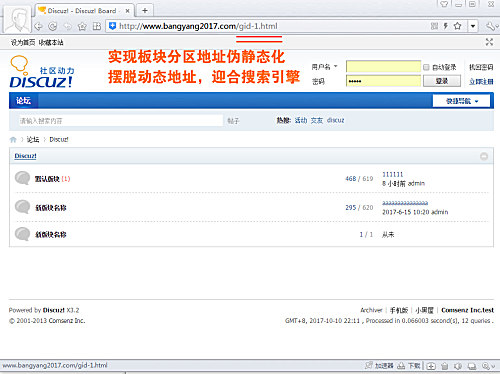500x374 pixels.
Task: Collapse the Discuz! category with round toggle
Action: pos(484,156)
